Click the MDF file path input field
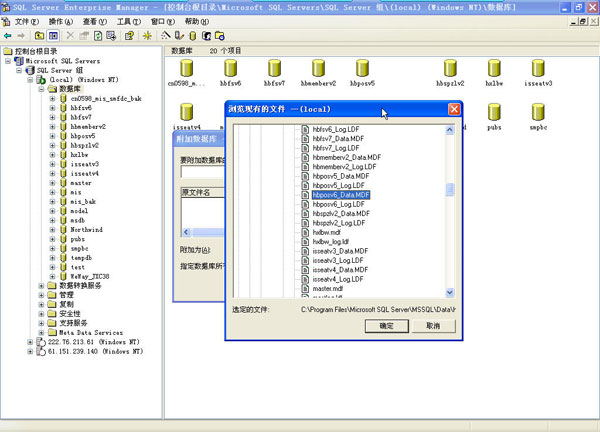 point(202,172)
